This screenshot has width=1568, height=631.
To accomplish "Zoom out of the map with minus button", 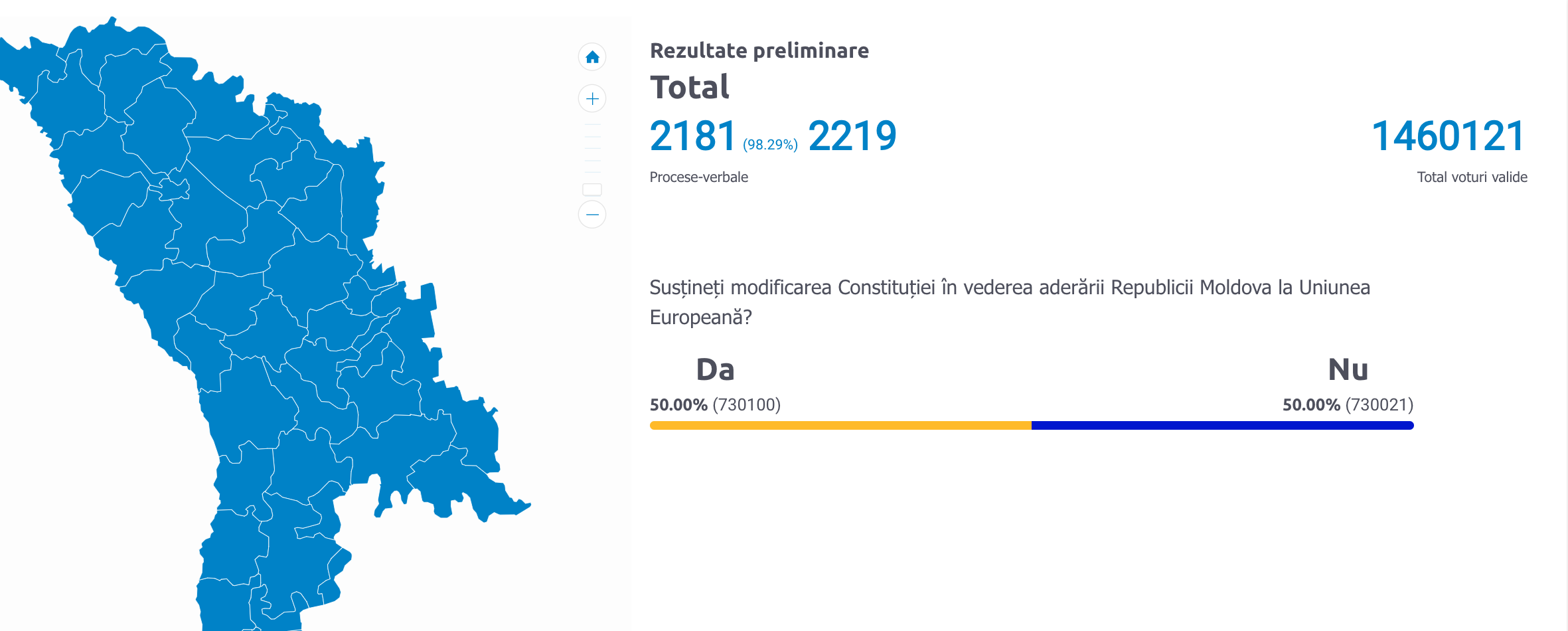I will pyautogui.click(x=592, y=215).
